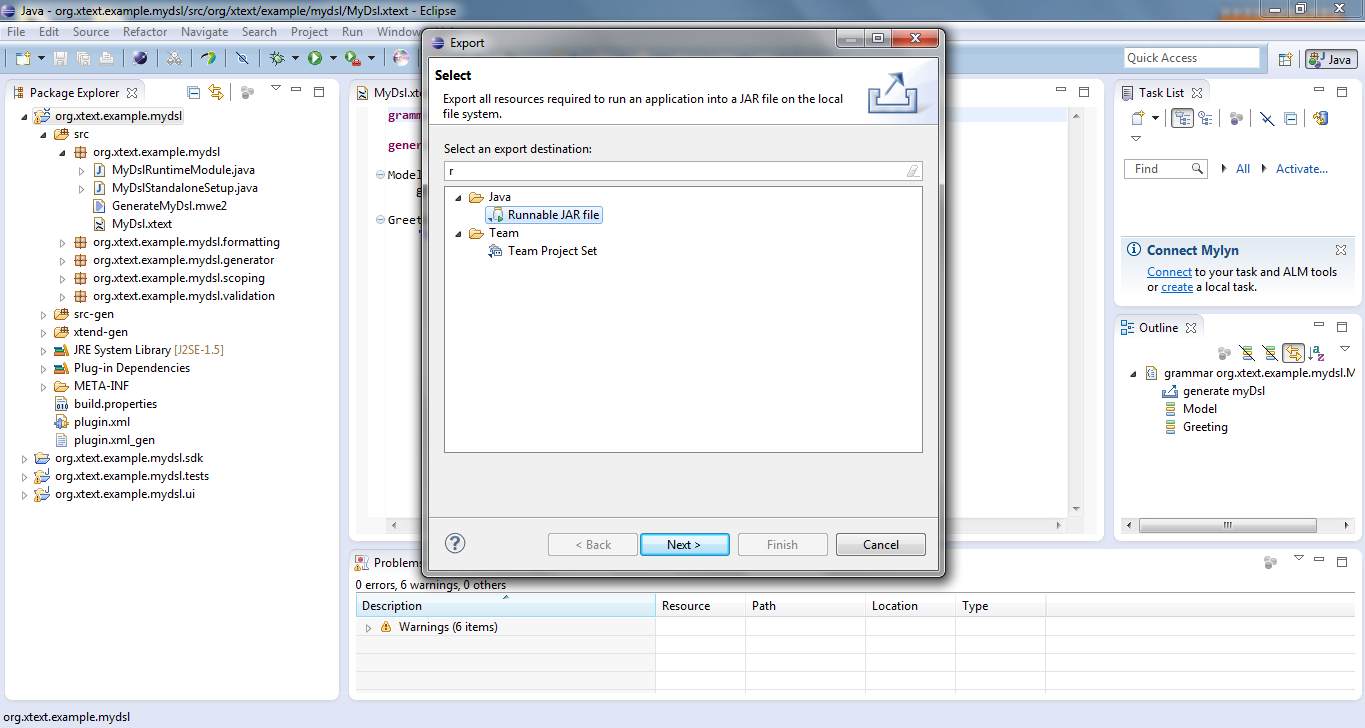The width and height of the screenshot is (1365, 728).
Task: Toggle first hide-rules filter in Outline
Action: tap(1246, 352)
